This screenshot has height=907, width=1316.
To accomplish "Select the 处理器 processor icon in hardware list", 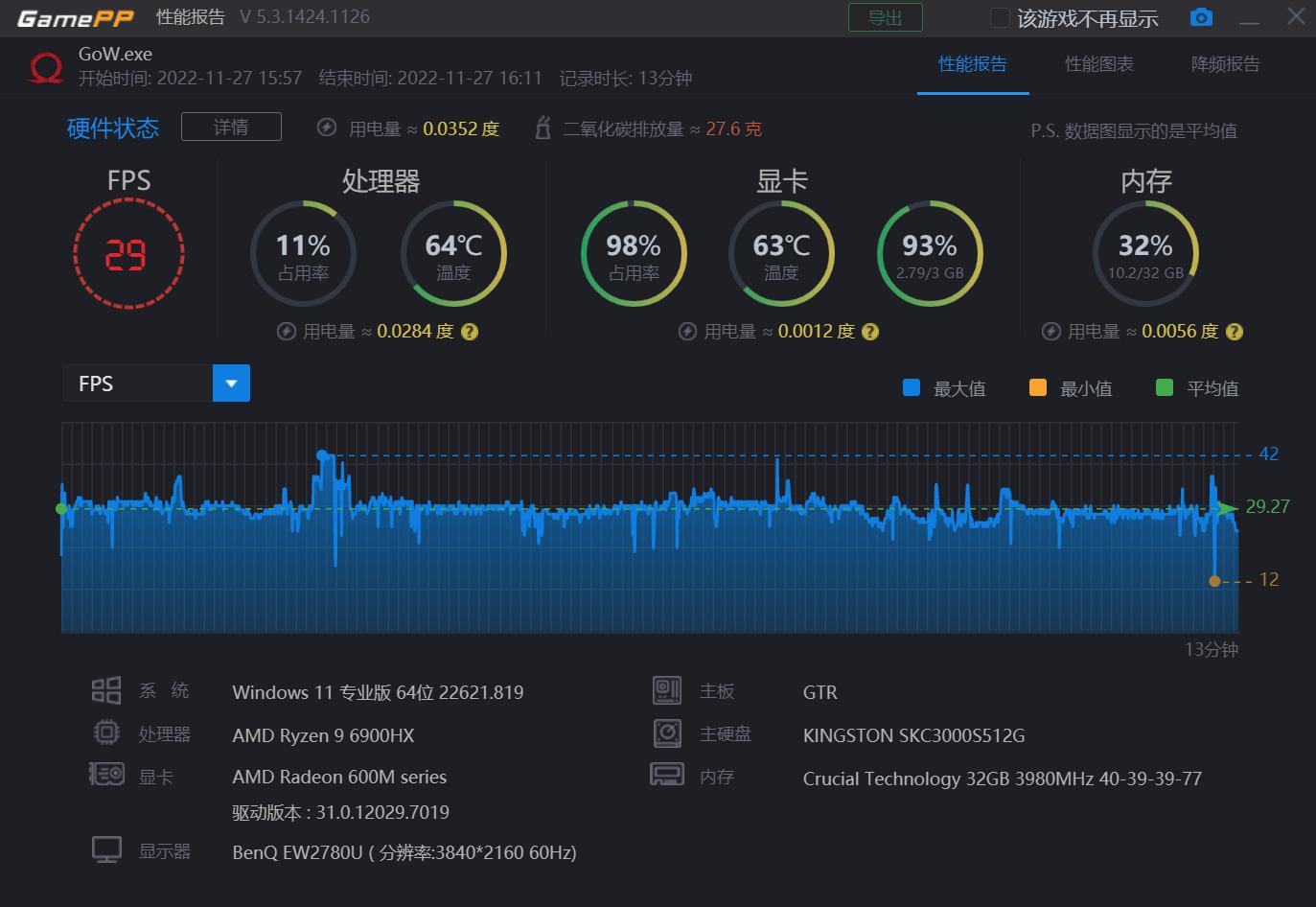I will coord(105,732).
